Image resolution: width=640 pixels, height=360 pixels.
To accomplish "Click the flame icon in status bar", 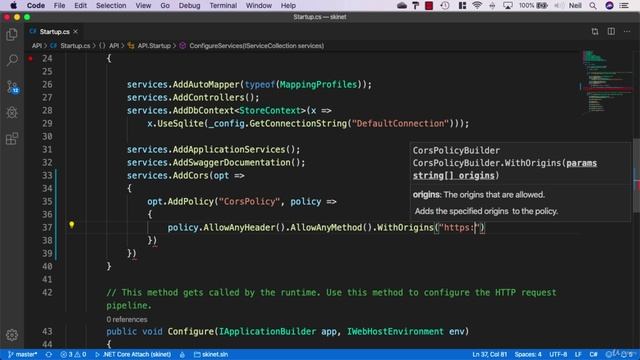I will click(182, 354).
